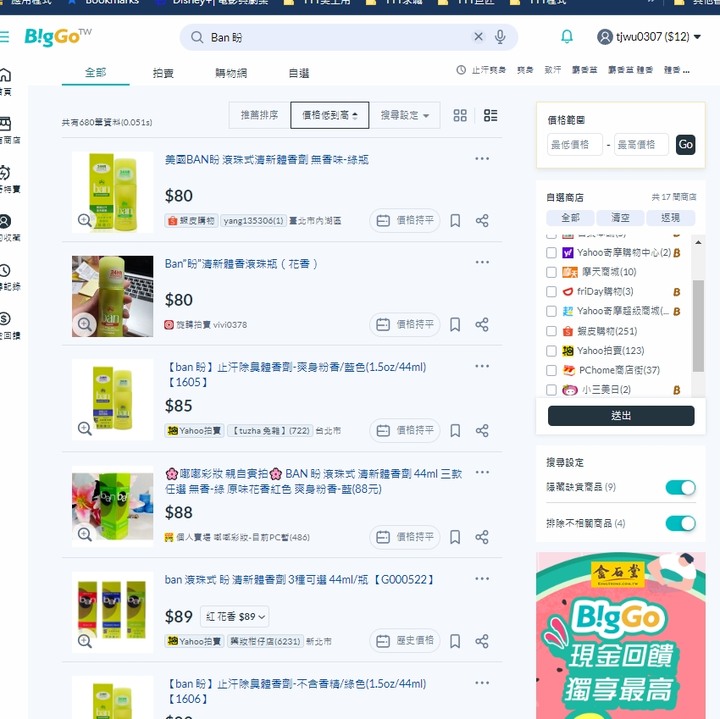Expand the 搜尋設定 dropdown
This screenshot has width=720, height=719.
405,115
